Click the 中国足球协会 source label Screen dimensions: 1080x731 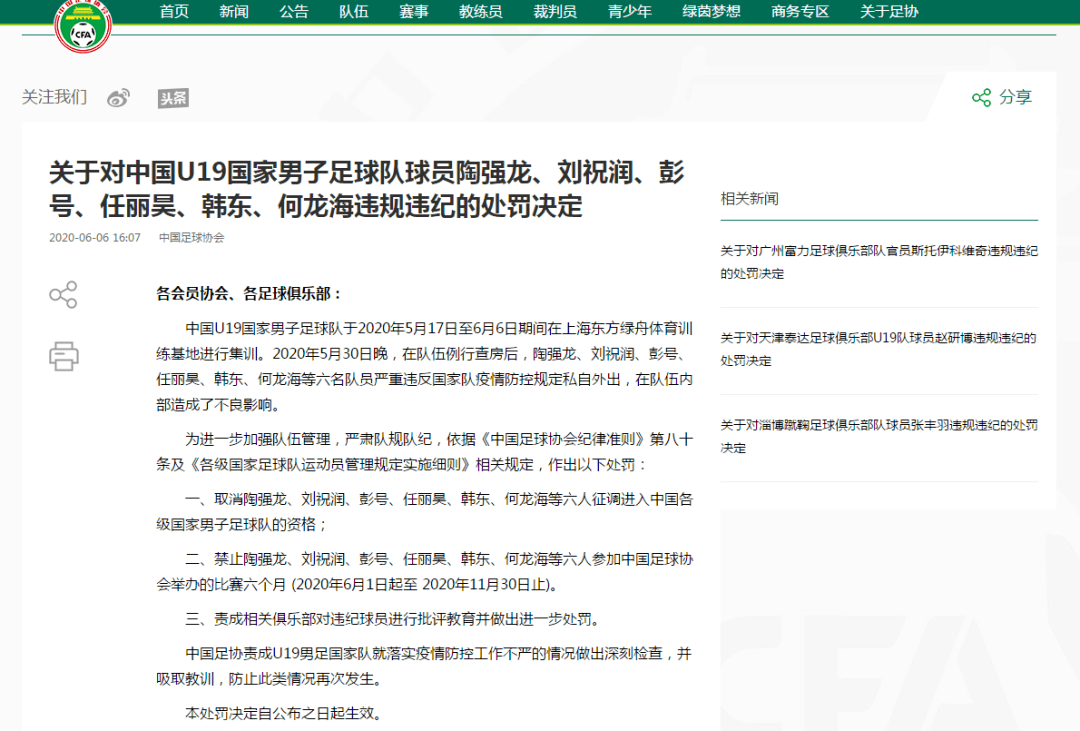coord(191,238)
